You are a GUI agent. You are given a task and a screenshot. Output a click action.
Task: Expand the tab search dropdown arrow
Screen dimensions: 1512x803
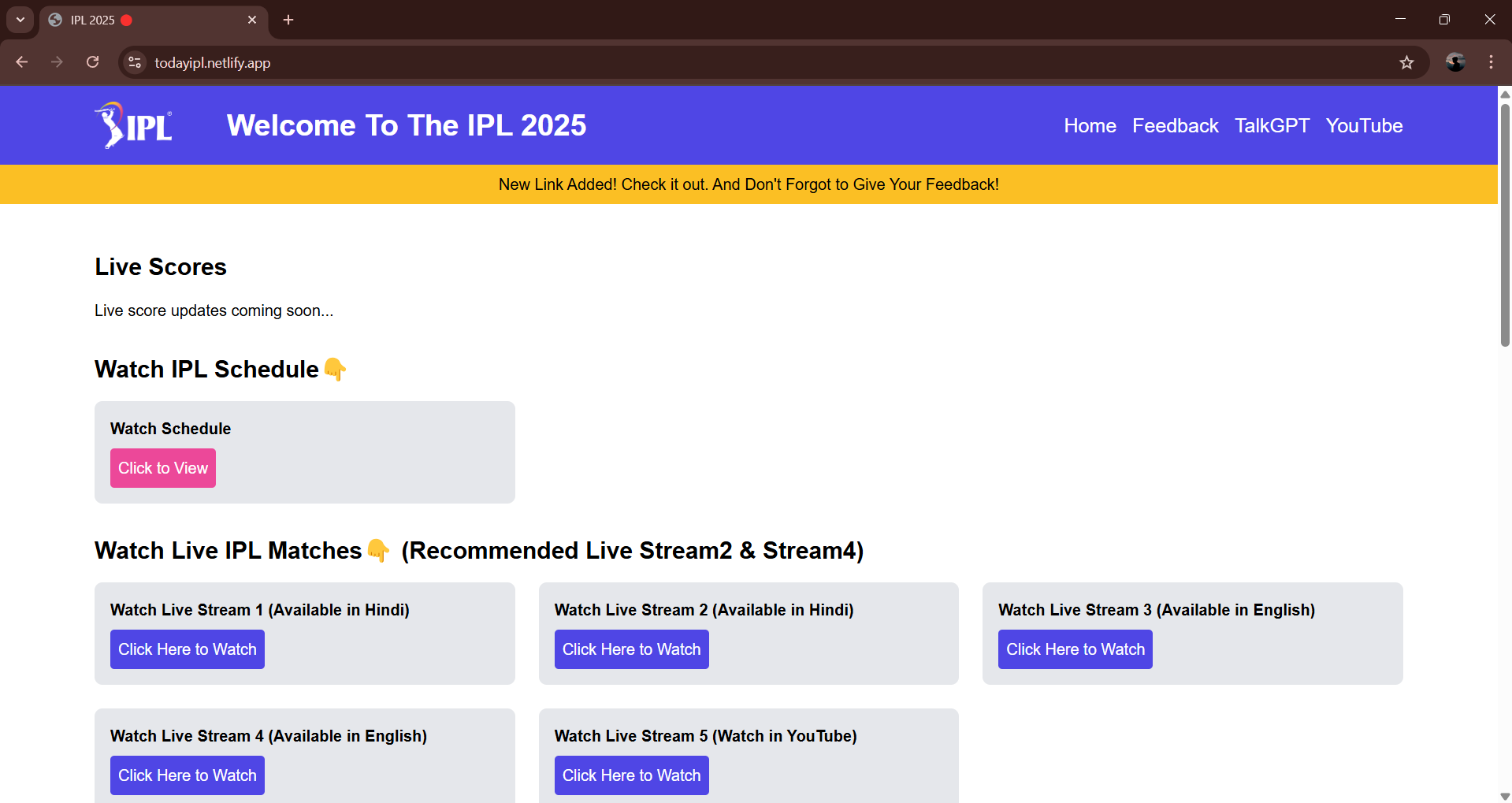[20, 20]
